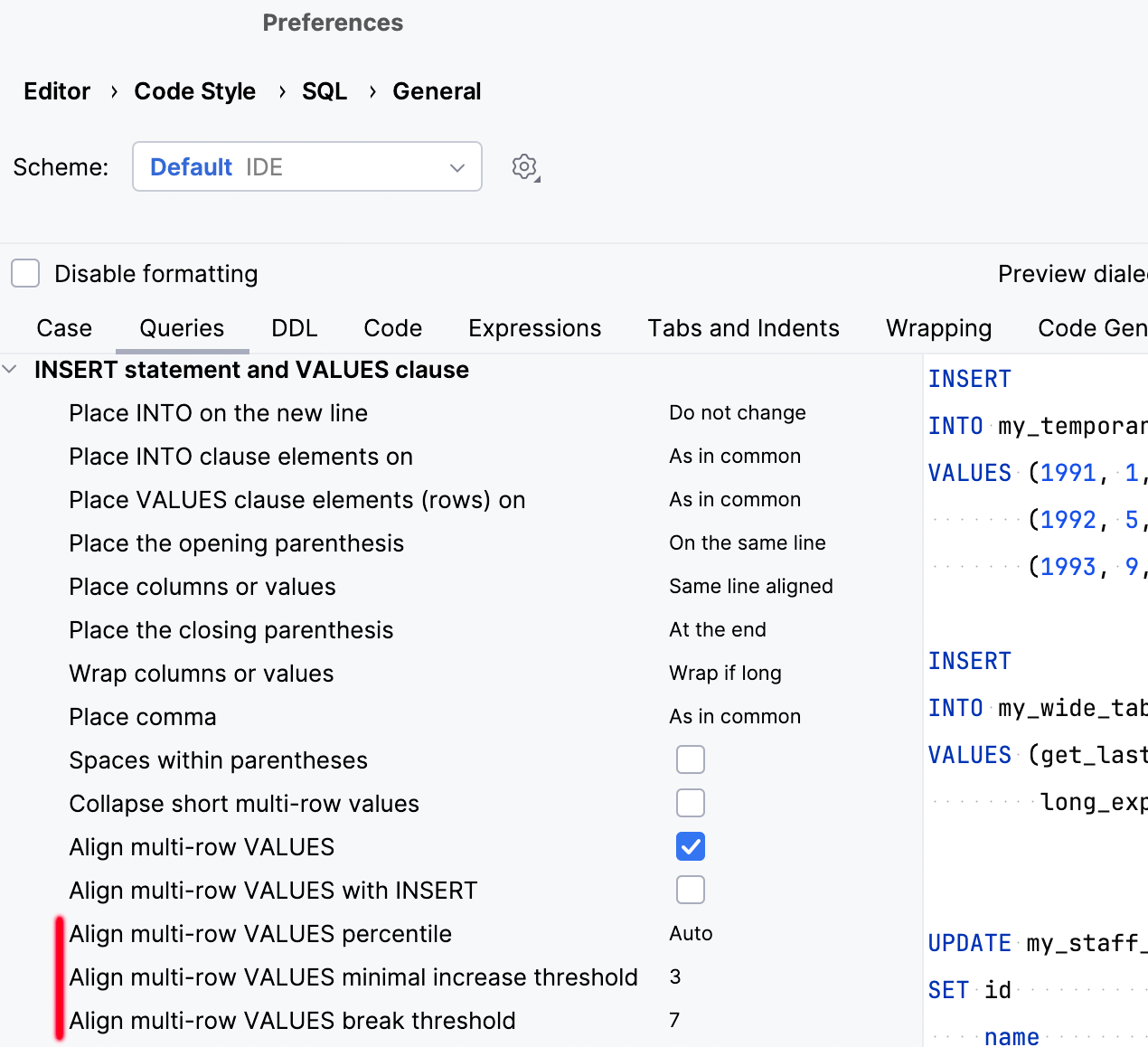Uncheck Align multi-row VALUES checkbox

(690, 846)
